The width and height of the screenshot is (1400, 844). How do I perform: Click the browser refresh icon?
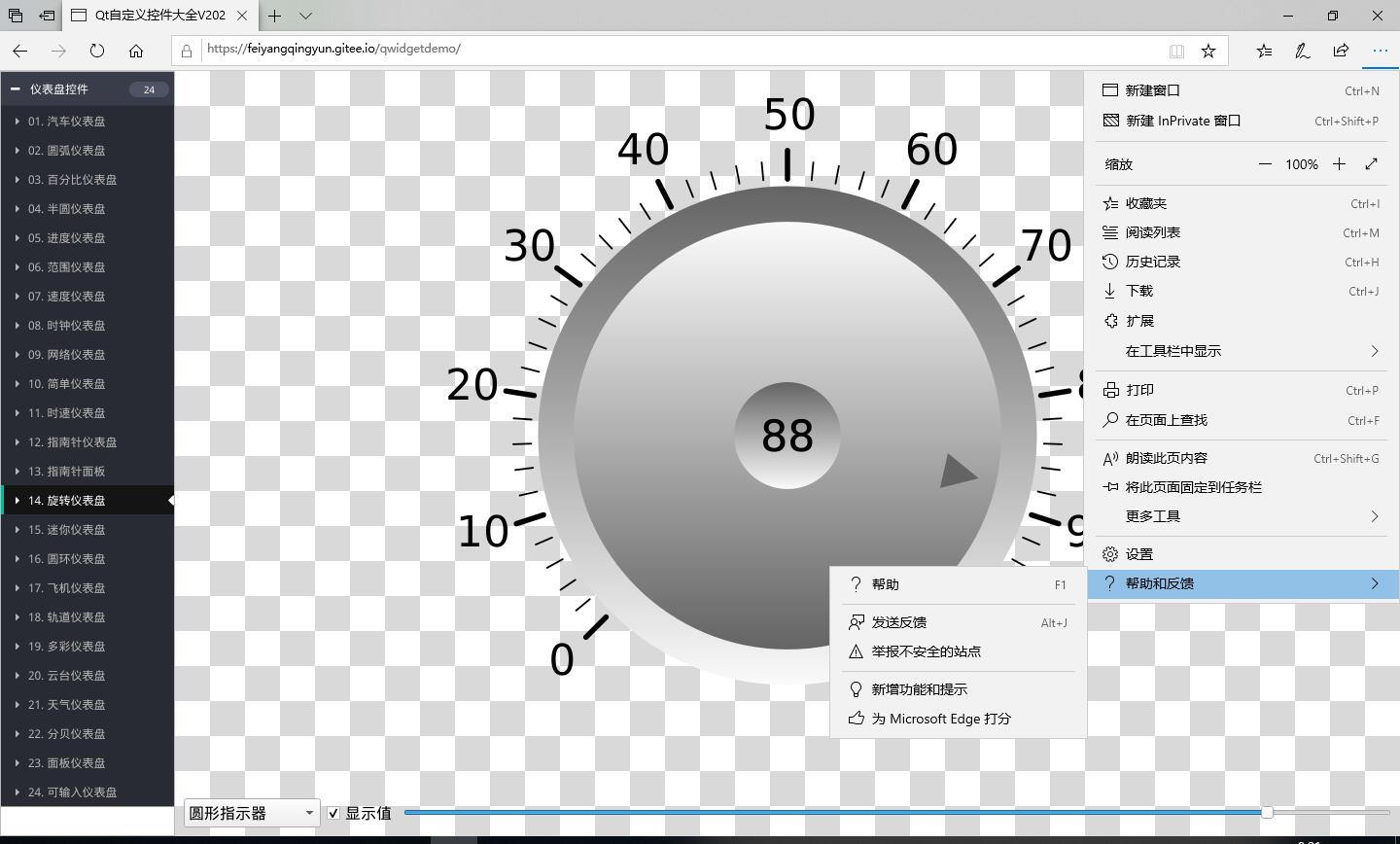pyautogui.click(x=97, y=51)
